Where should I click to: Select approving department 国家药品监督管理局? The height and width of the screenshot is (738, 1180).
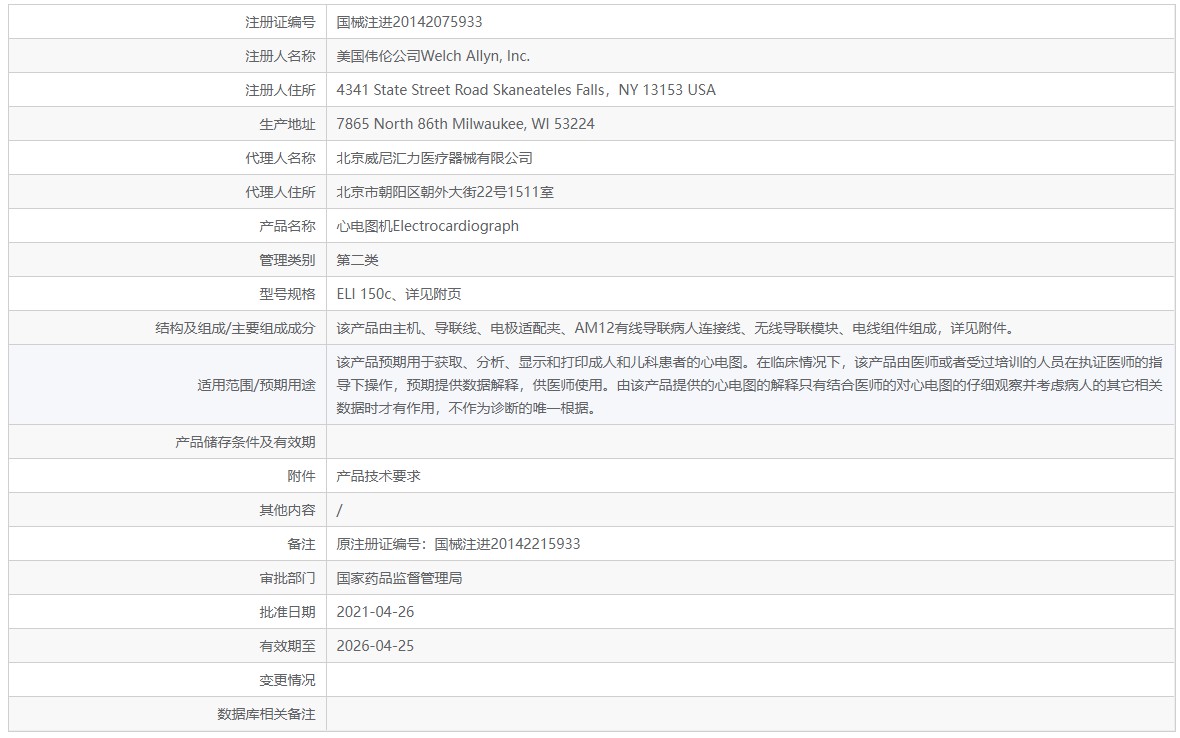click(x=399, y=578)
